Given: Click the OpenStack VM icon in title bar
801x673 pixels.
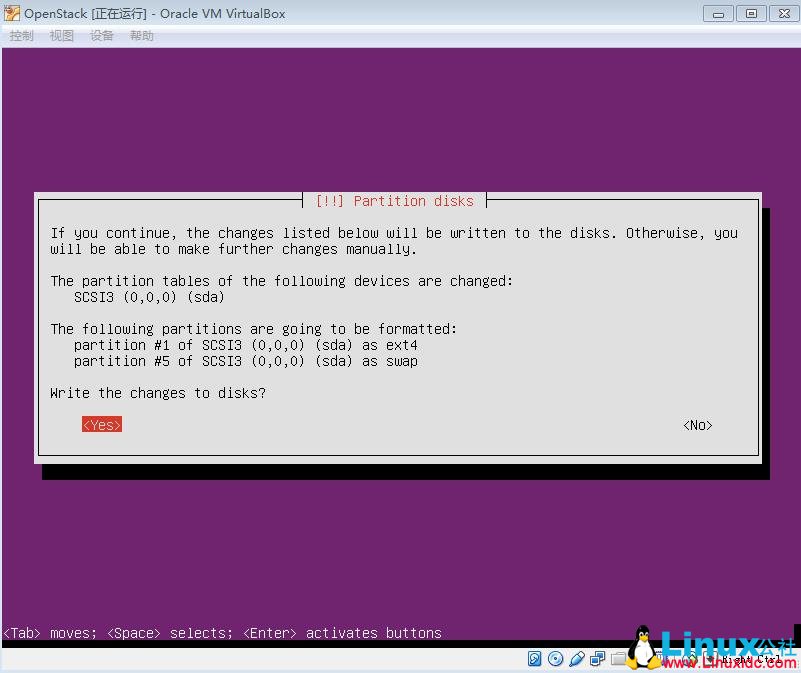Looking at the screenshot, I should coord(11,13).
